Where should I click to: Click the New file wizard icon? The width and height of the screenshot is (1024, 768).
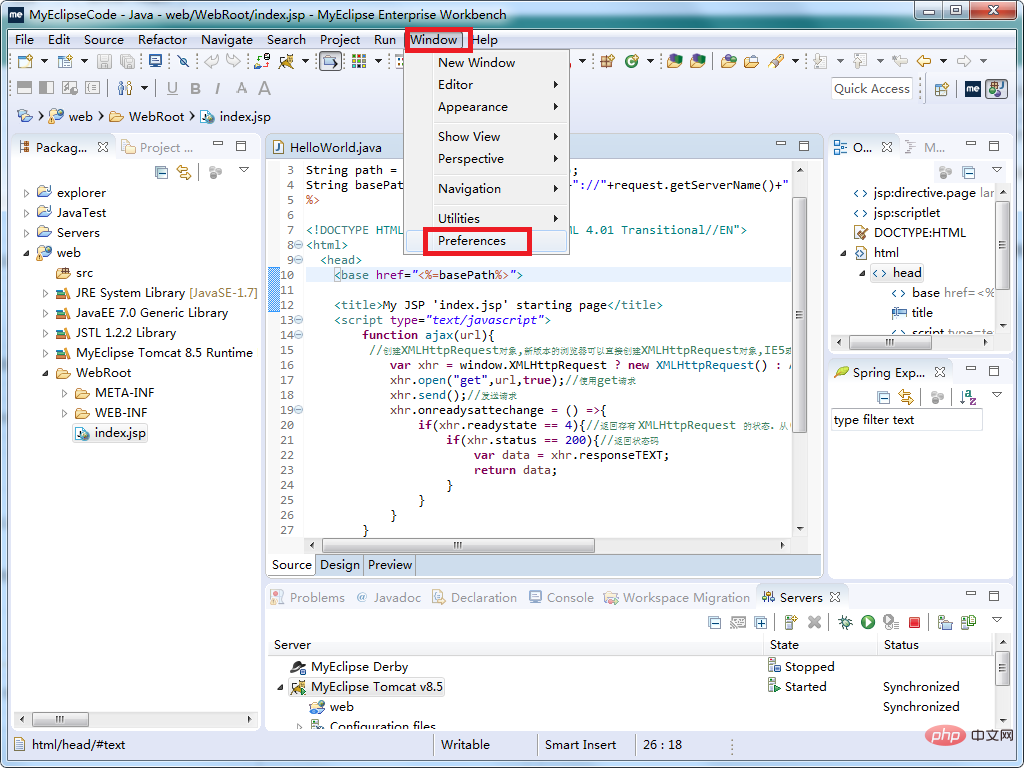pos(25,61)
